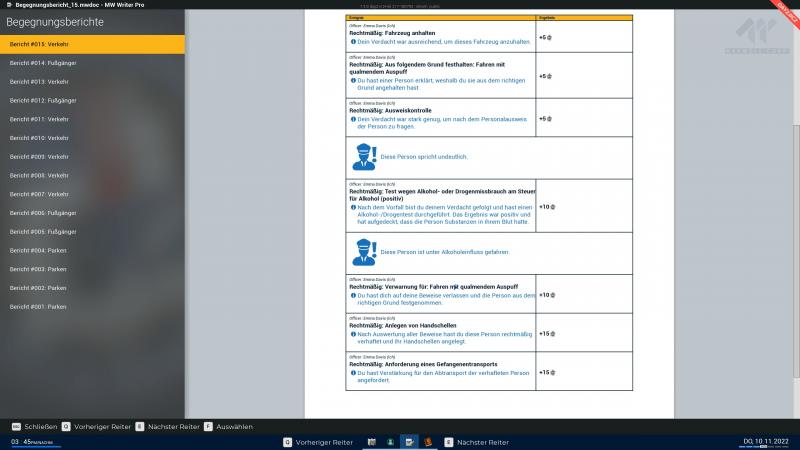This screenshot has width=800, height=450.
Task: Click info icon beside 'Nach dem Vorfall bist du'
Action: [353, 208]
